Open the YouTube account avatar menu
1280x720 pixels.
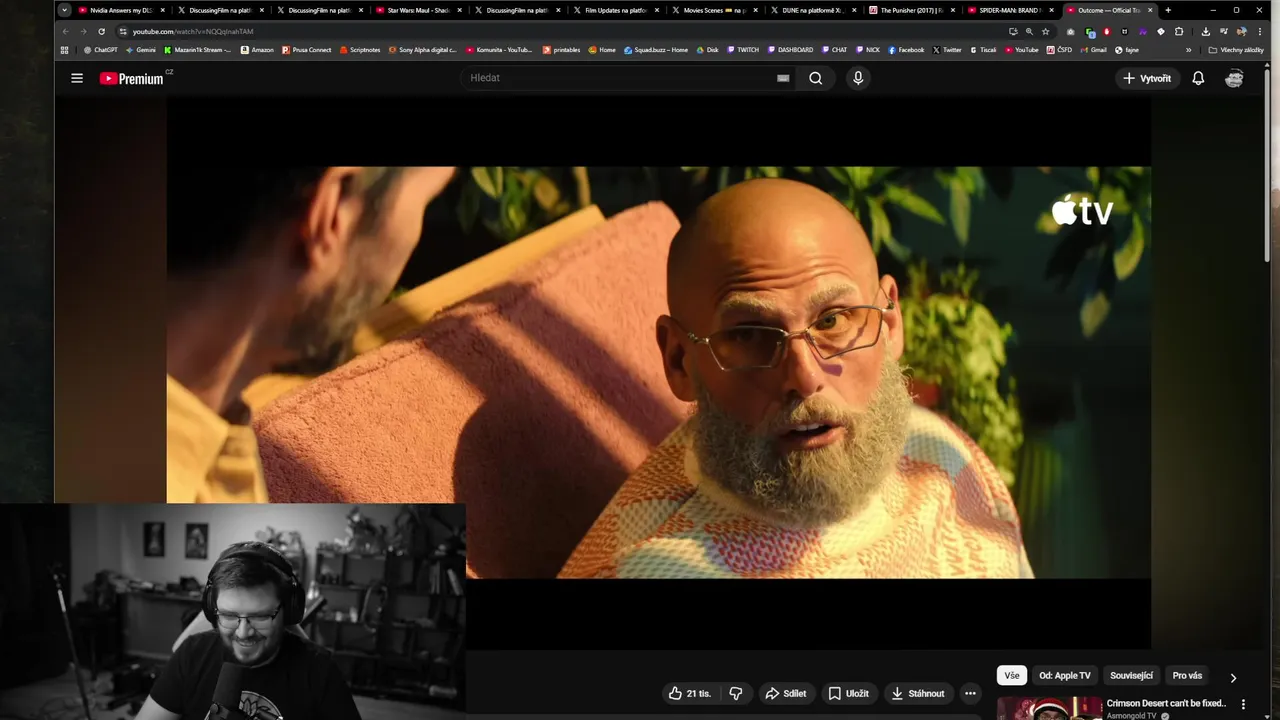1234,78
